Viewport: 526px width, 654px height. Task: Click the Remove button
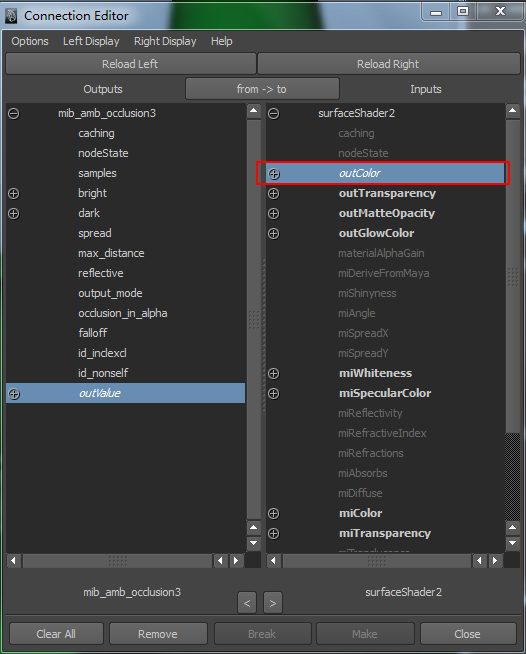point(158,634)
